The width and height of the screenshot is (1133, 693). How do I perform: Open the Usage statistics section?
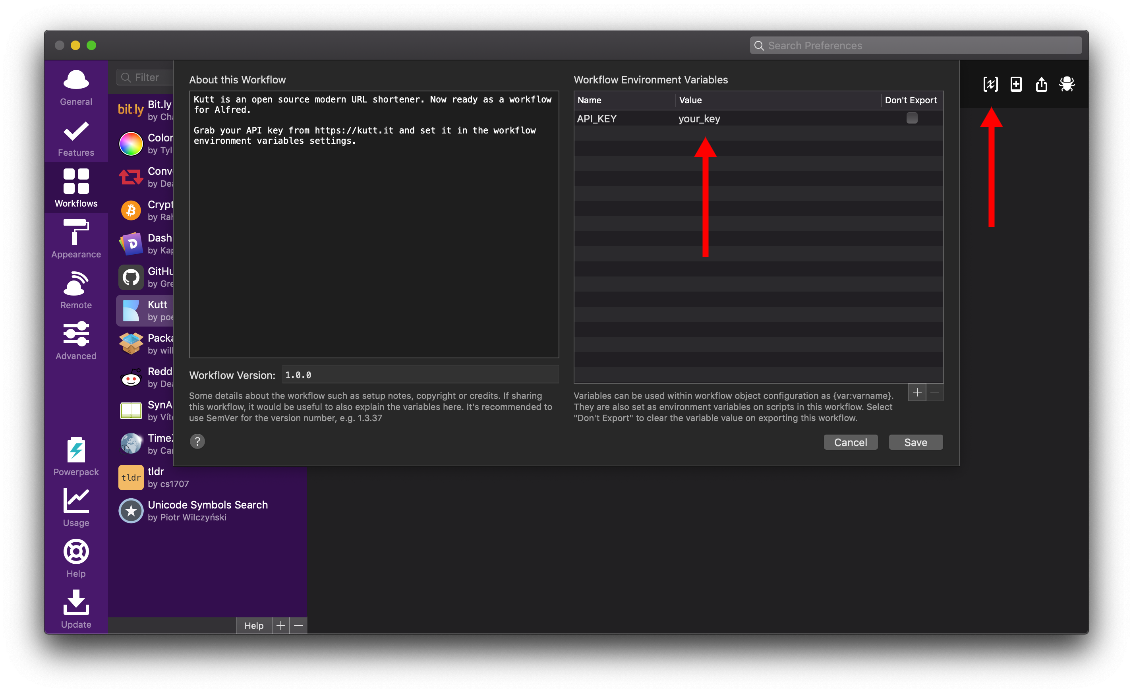pos(76,508)
